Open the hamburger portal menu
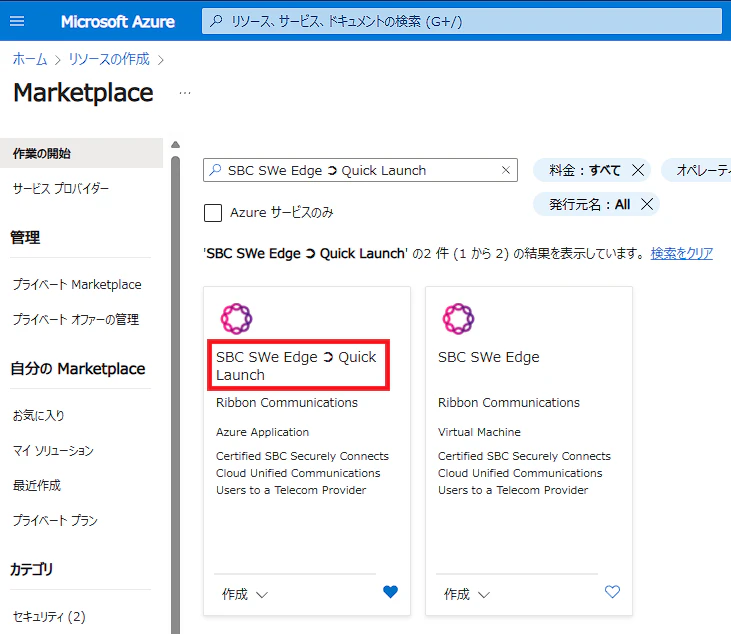731x634 pixels. coord(17,21)
